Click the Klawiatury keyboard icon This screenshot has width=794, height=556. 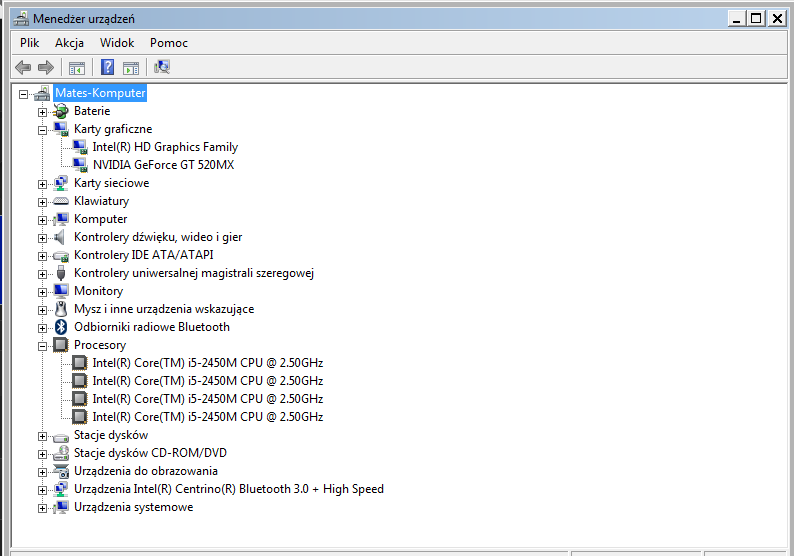[x=61, y=201]
